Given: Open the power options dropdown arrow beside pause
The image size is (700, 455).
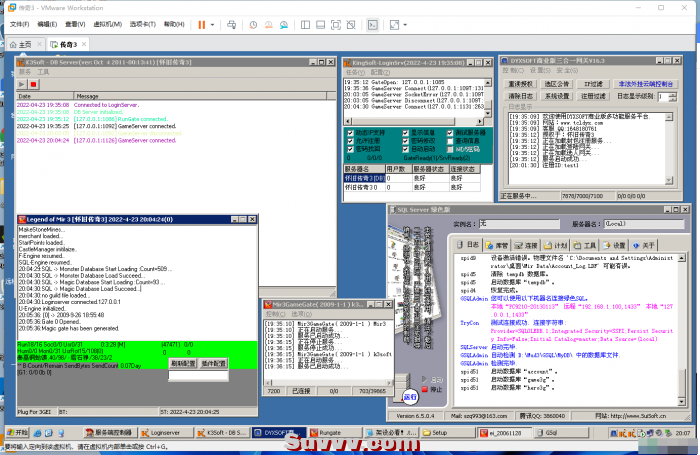Looking at the screenshot, I should [212, 25].
